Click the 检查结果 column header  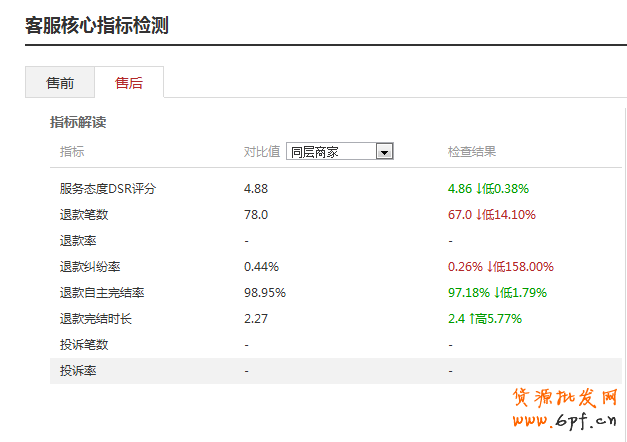click(472, 152)
